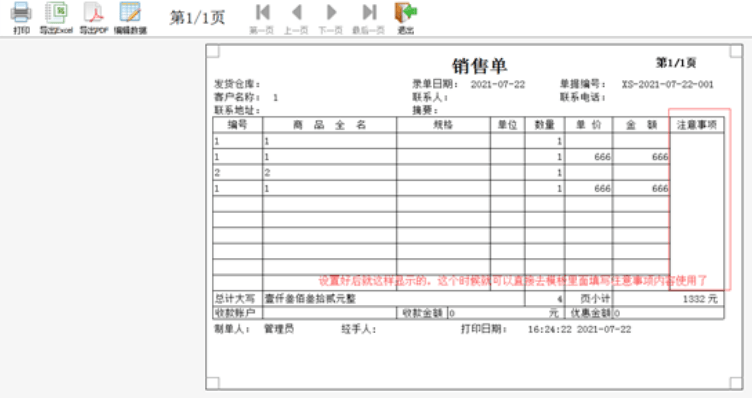Jump to 最后一页 last page arrow
The height and width of the screenshot is (398, 752).
pos(369,12)
